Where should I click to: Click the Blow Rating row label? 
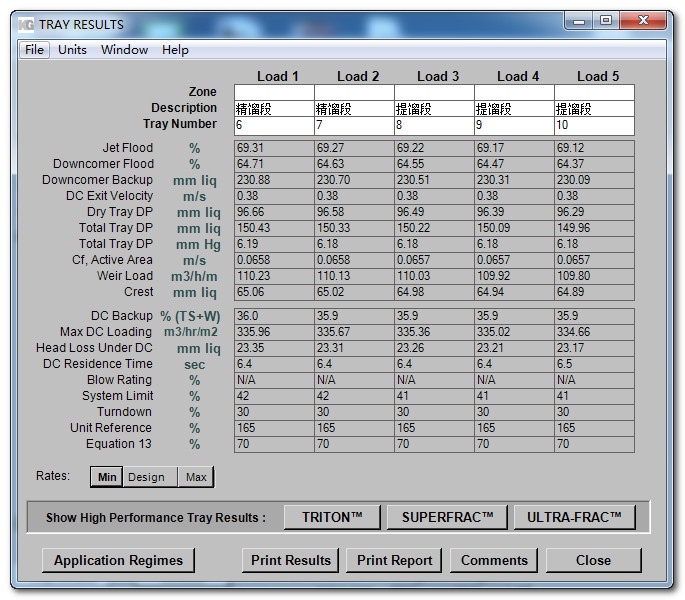tap(119, 380)
